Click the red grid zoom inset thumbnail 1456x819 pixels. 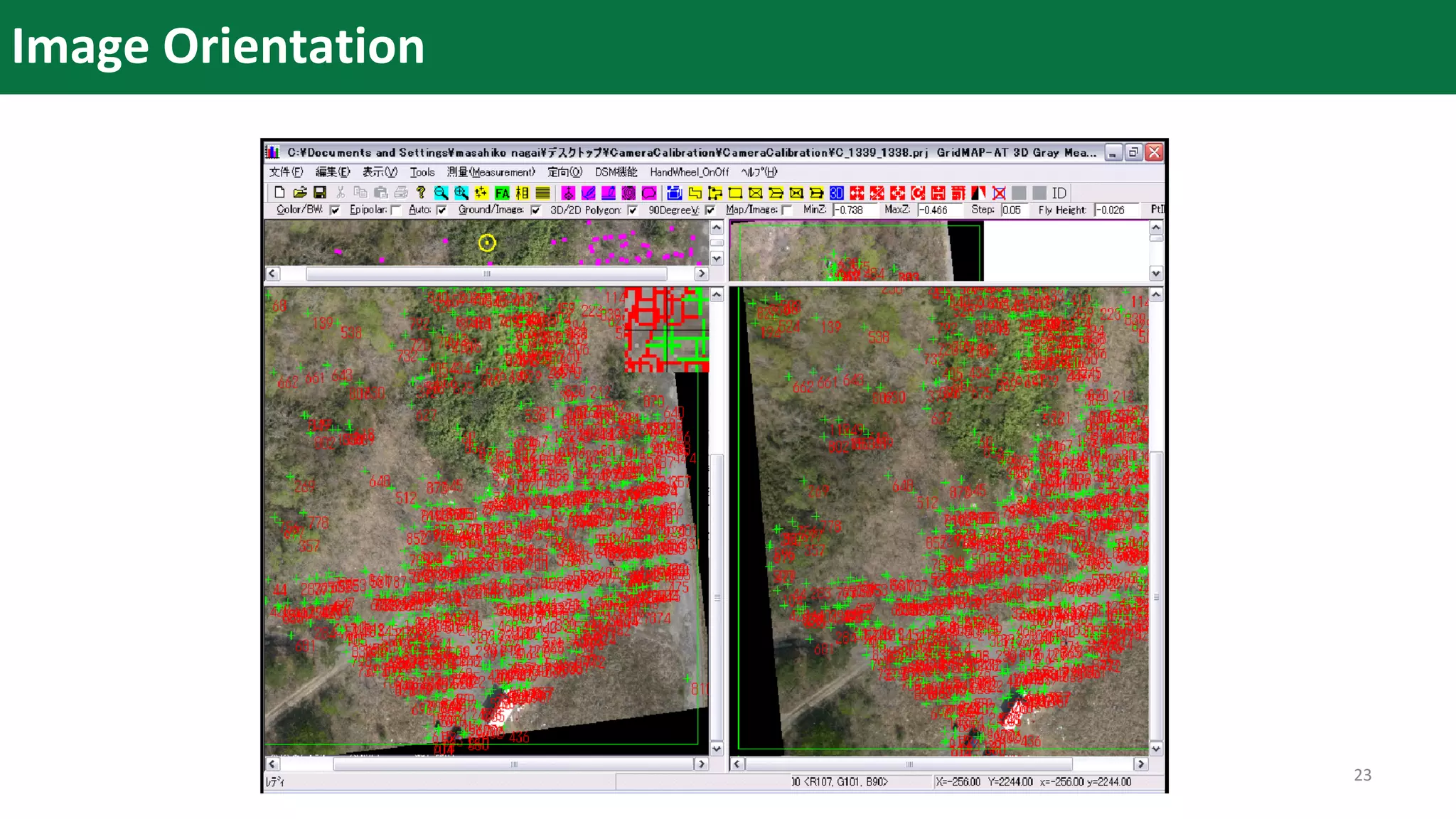tap(667, 330)
